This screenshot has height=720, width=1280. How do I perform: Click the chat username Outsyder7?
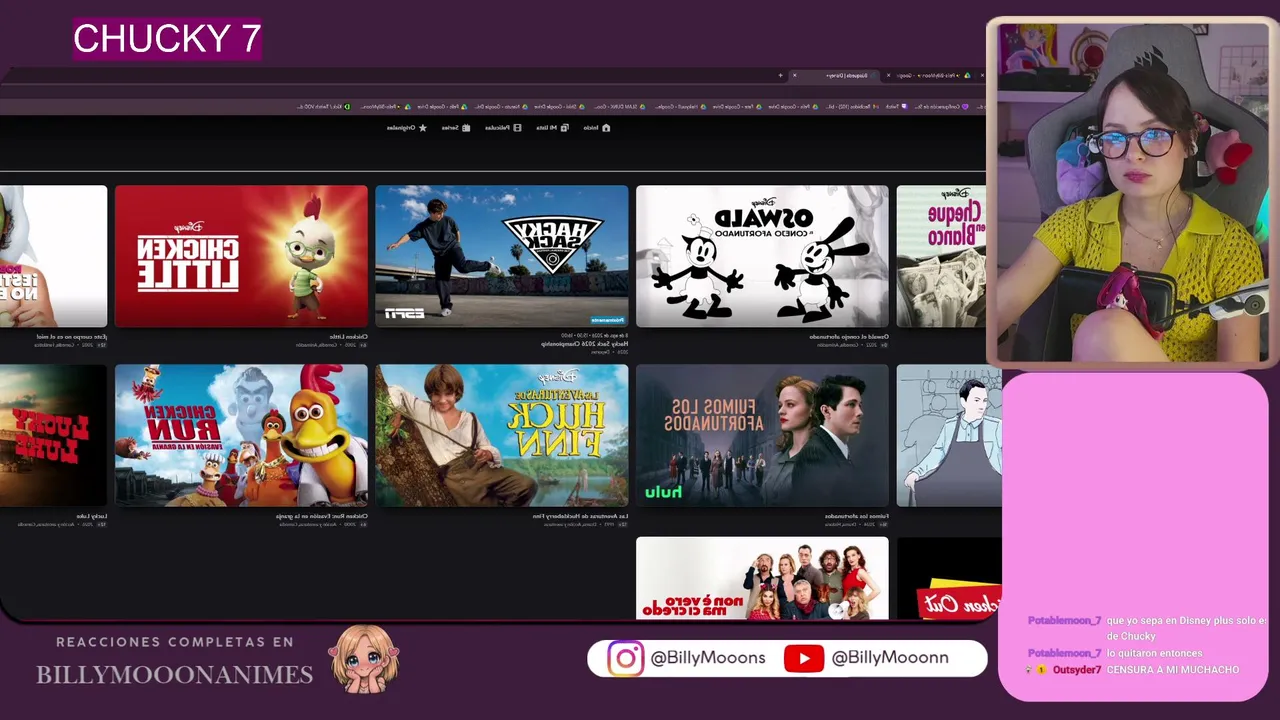(x=1077, y=670)
